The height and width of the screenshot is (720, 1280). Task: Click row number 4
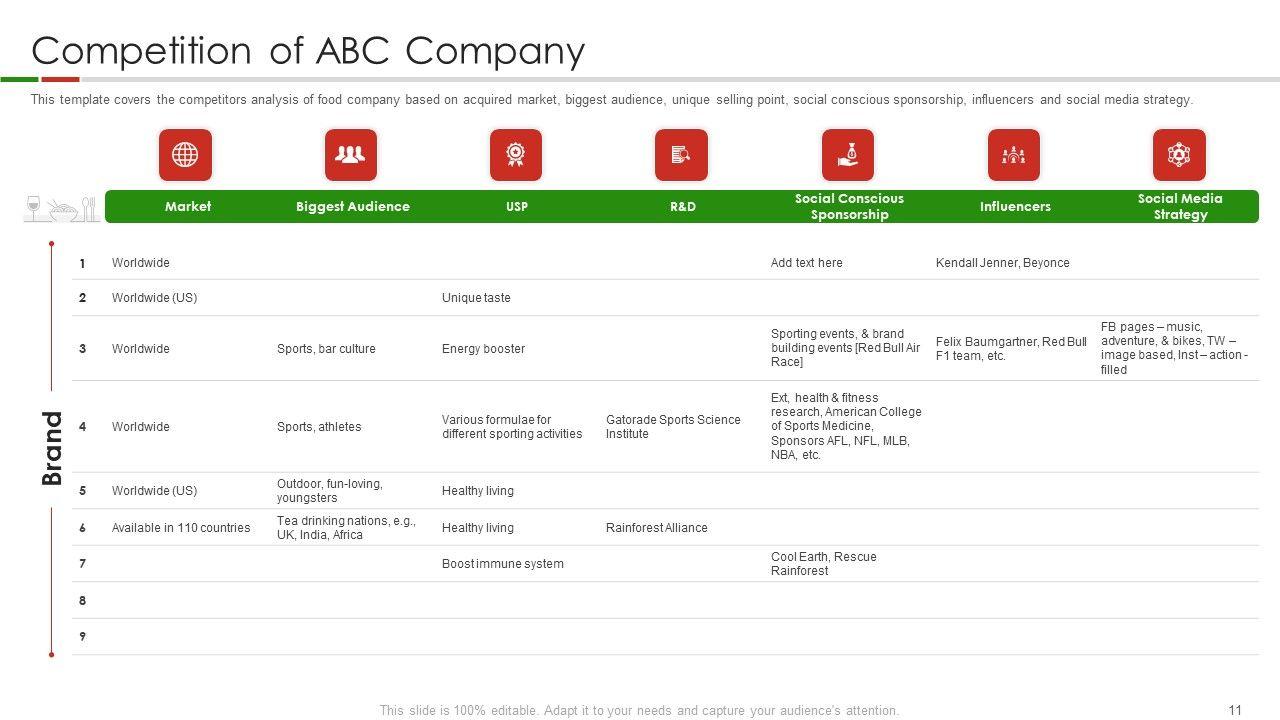pyautogui.click(x=82, y=427)
